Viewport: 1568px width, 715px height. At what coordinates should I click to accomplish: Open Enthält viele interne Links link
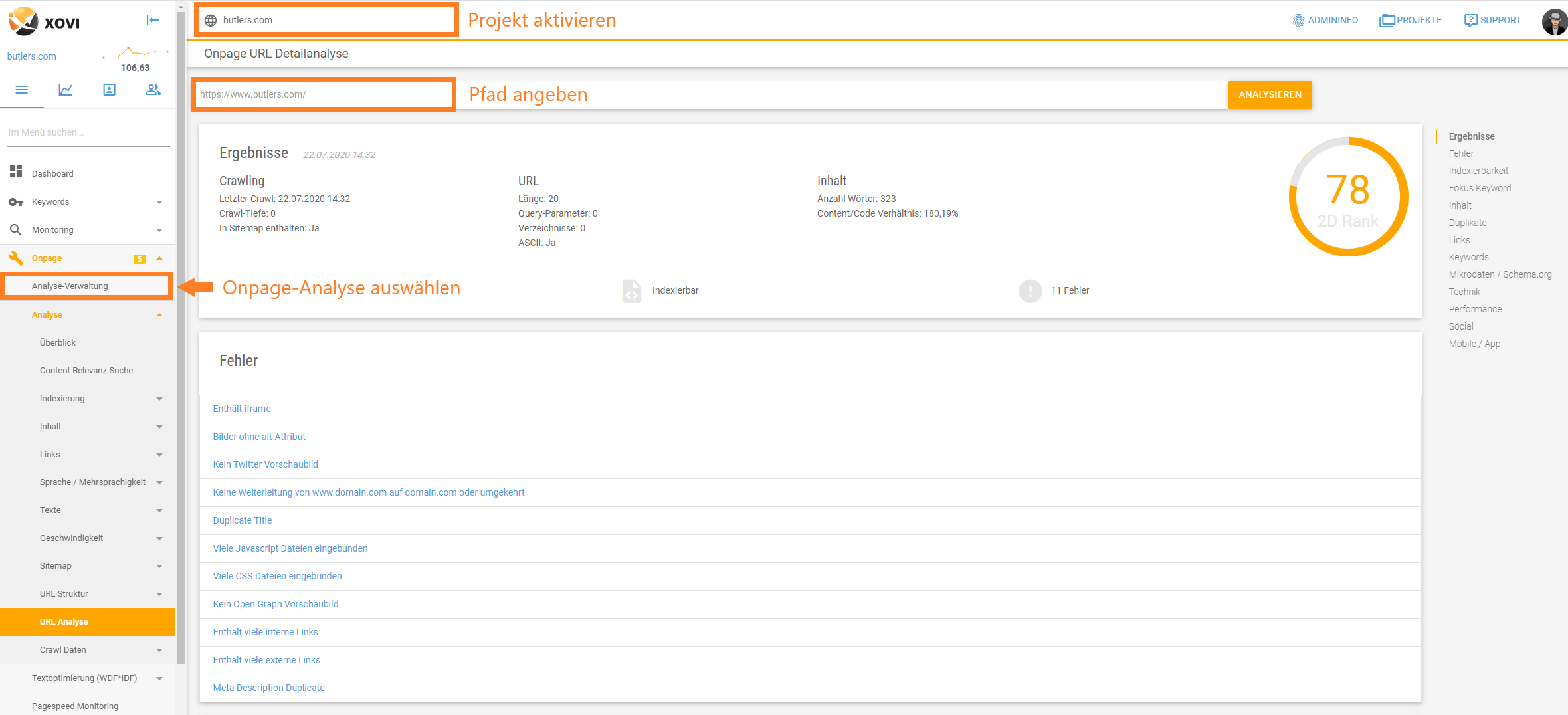pyautogui.click(x=265, y=632)
